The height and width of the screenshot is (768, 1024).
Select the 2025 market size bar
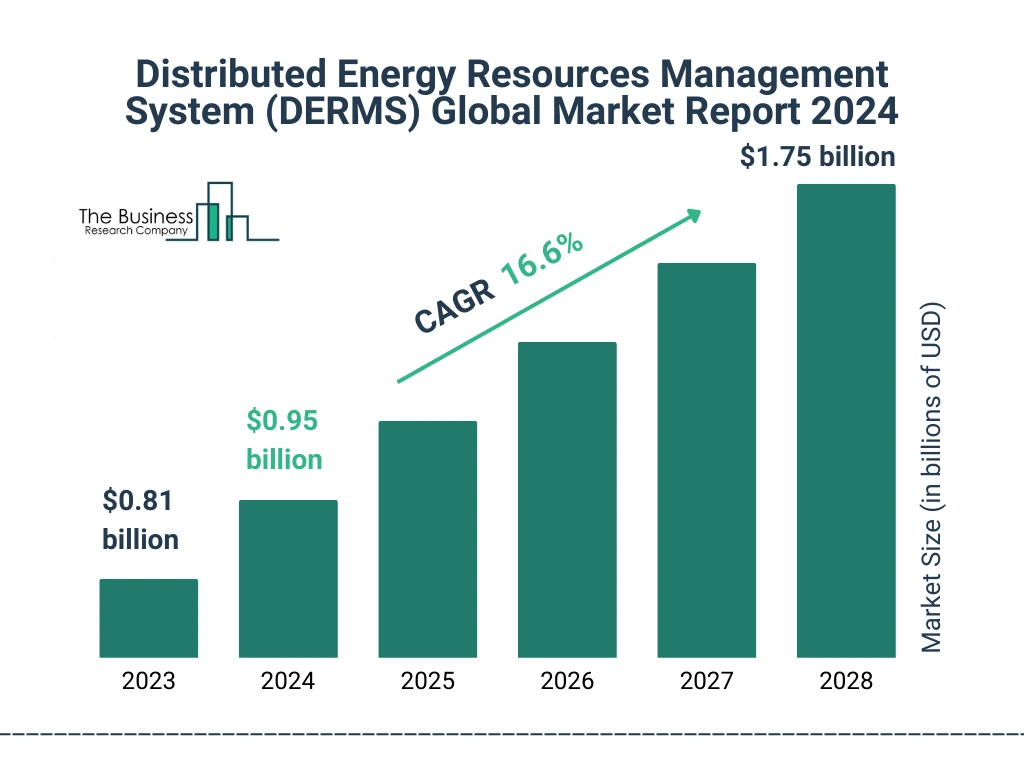pyautogui.click(x=427, y=540)
